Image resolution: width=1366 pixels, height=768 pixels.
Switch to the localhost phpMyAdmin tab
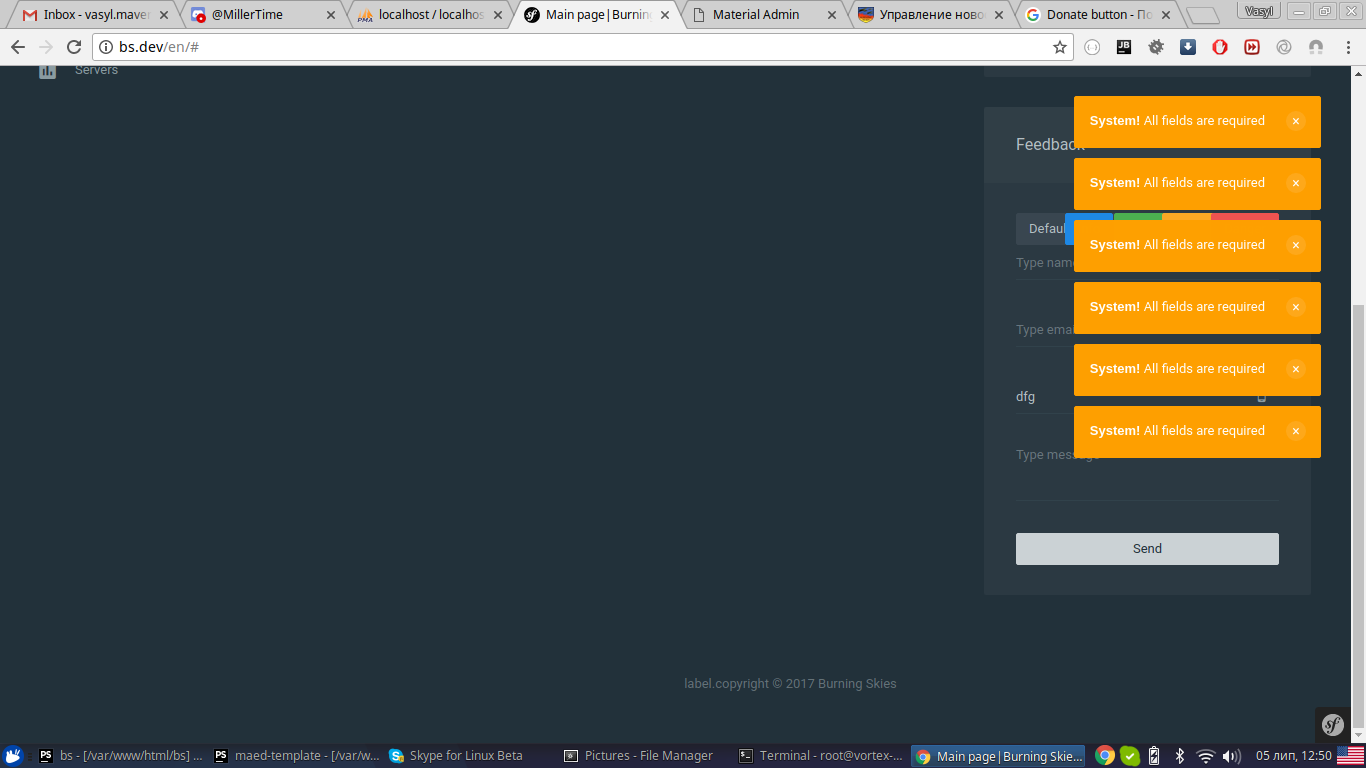[429, 15]
